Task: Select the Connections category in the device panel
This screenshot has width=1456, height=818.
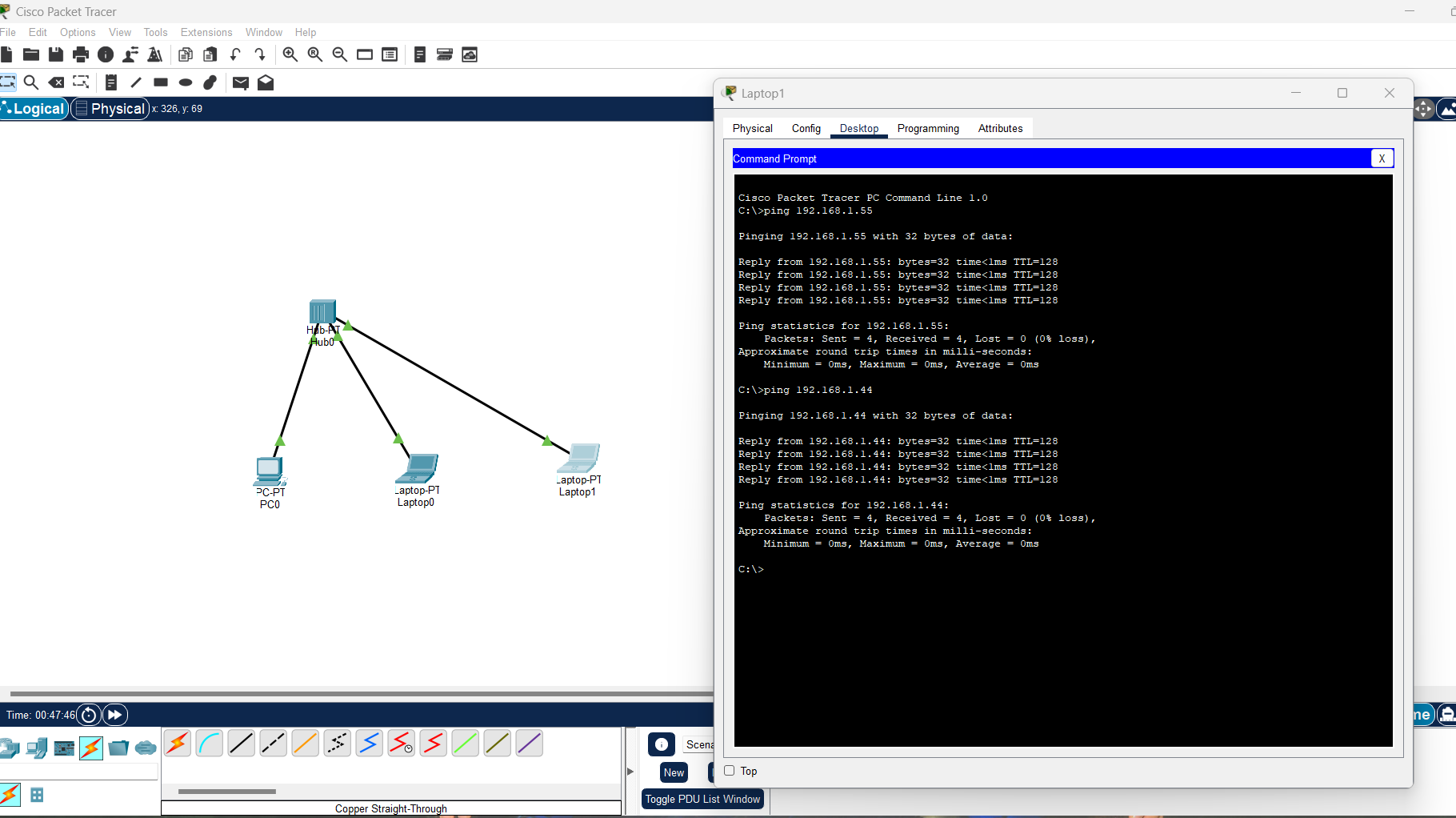Action: pos(91,748)
